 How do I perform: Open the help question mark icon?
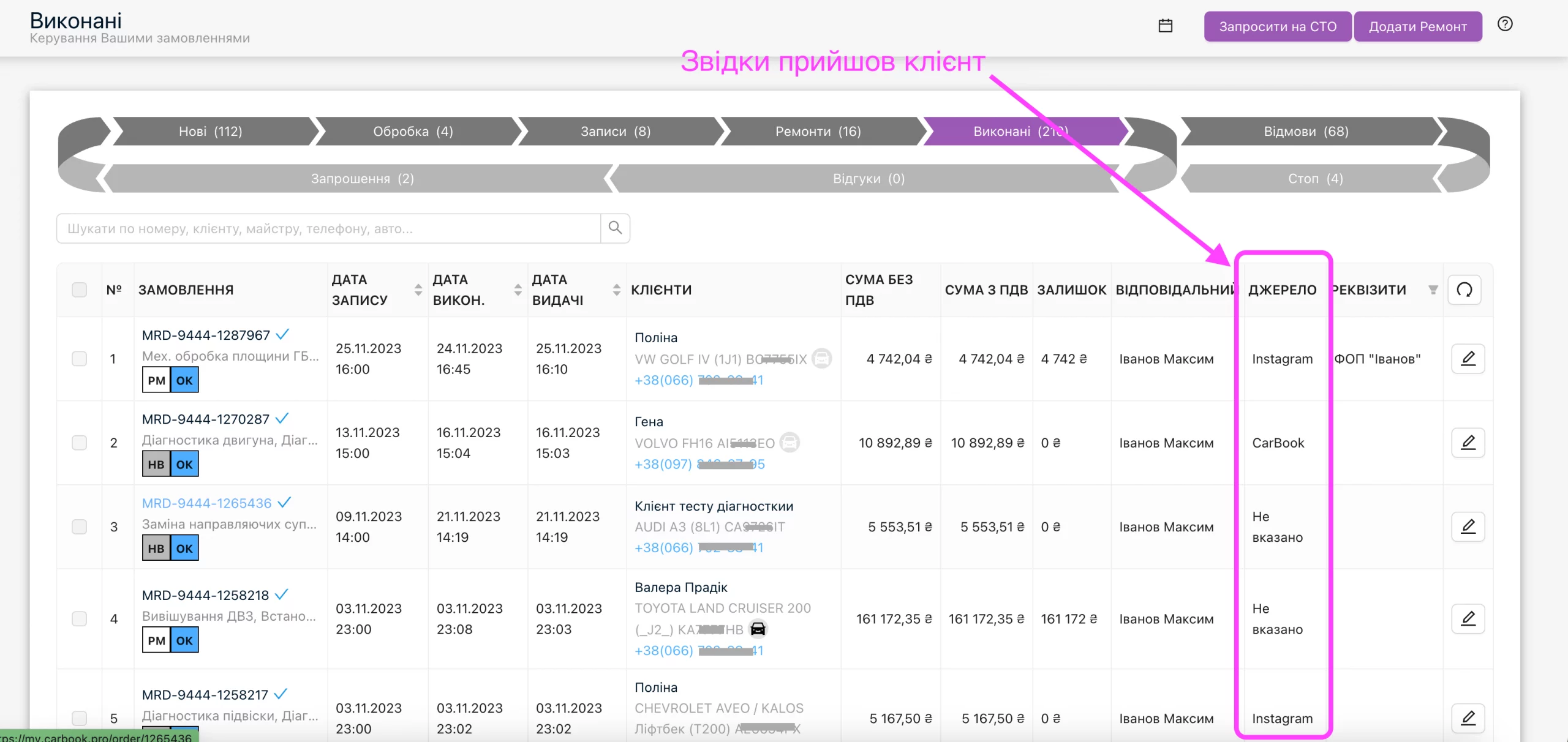1505,24
